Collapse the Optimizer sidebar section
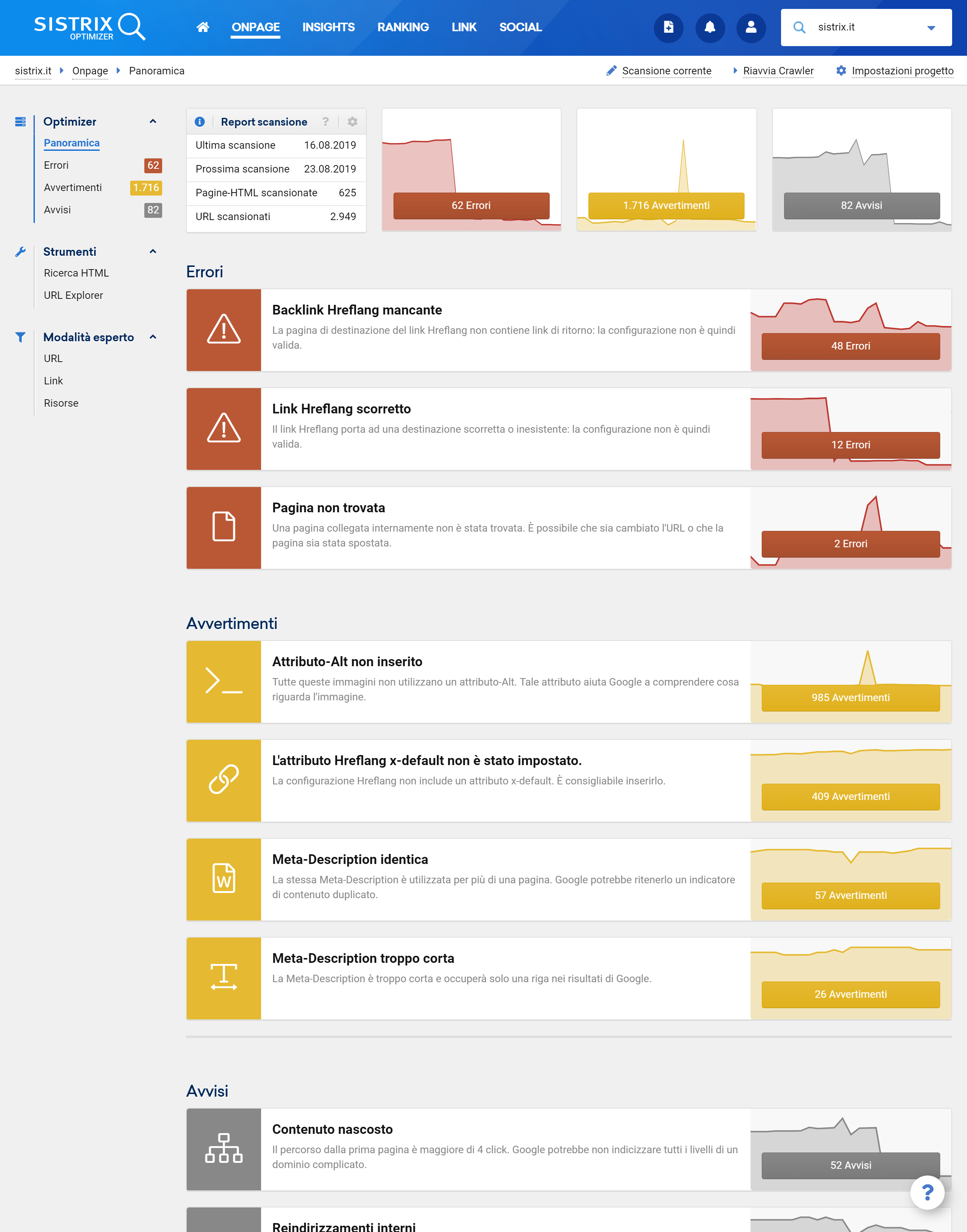The width and height of the screenshot is (967, 1232). pos(153,122)
